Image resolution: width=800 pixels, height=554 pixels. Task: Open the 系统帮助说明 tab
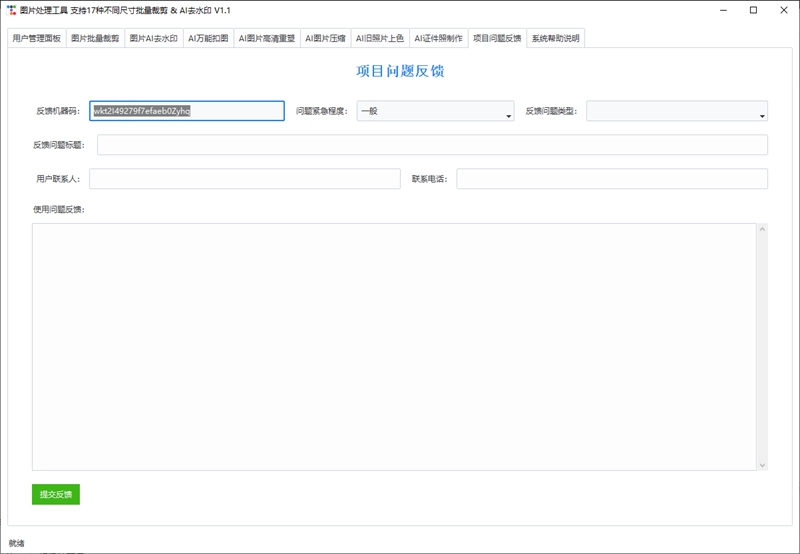[556, 38]
